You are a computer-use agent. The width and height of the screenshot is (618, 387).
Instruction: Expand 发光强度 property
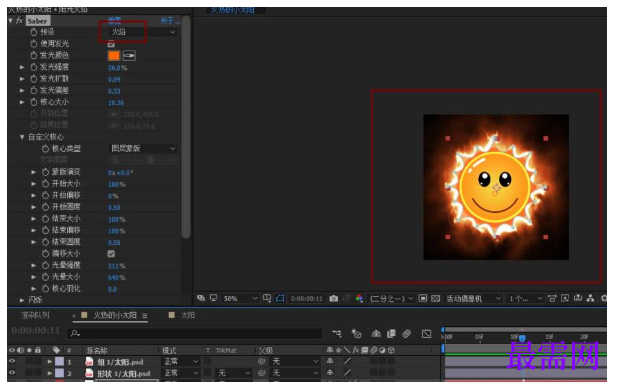coord(22,67)
